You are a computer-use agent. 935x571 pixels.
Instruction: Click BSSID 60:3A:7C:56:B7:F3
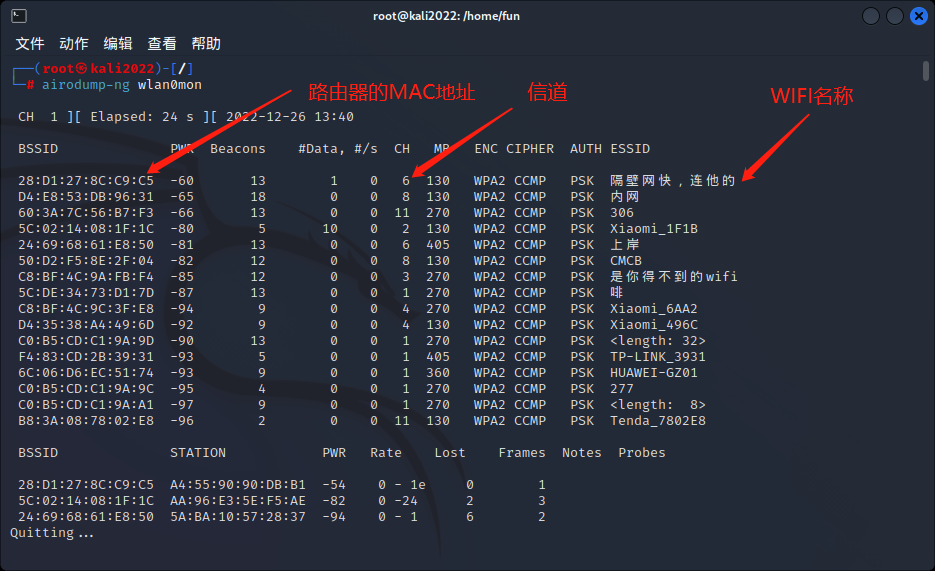coord(86,213)
